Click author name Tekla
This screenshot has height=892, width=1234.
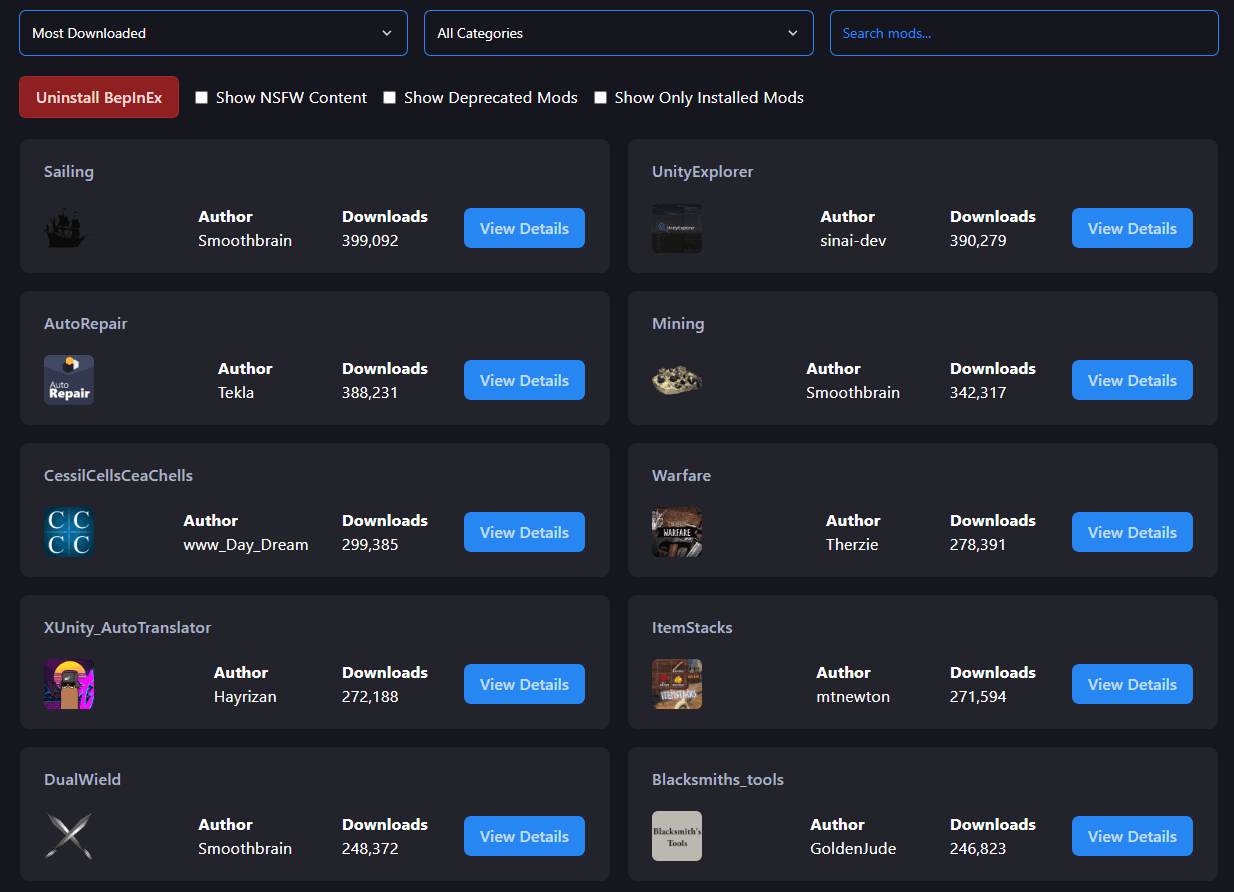236,393
